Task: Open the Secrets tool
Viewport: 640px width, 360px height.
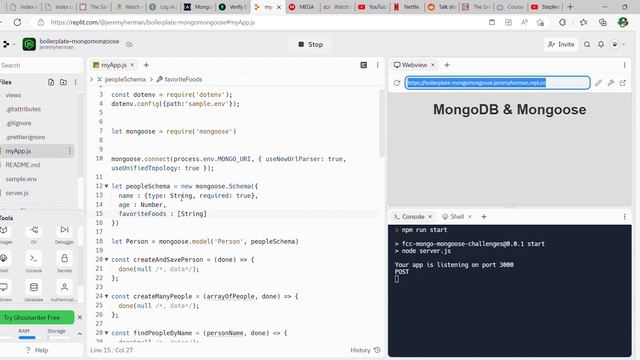Action: click(x=64, y=263)
